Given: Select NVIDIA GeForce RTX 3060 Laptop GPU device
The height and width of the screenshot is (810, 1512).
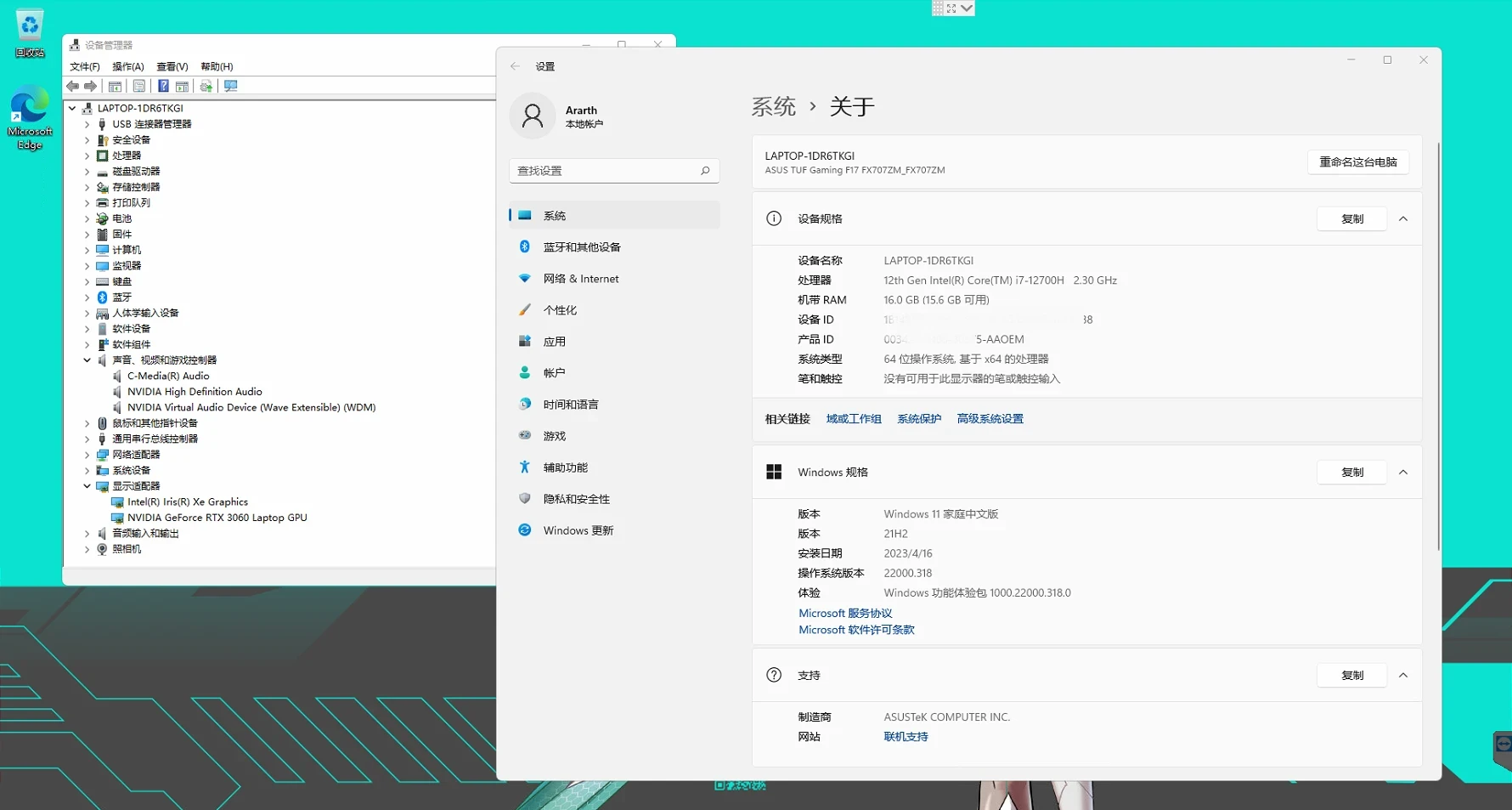Looking at the screenshot, I should tap(217, 518).
